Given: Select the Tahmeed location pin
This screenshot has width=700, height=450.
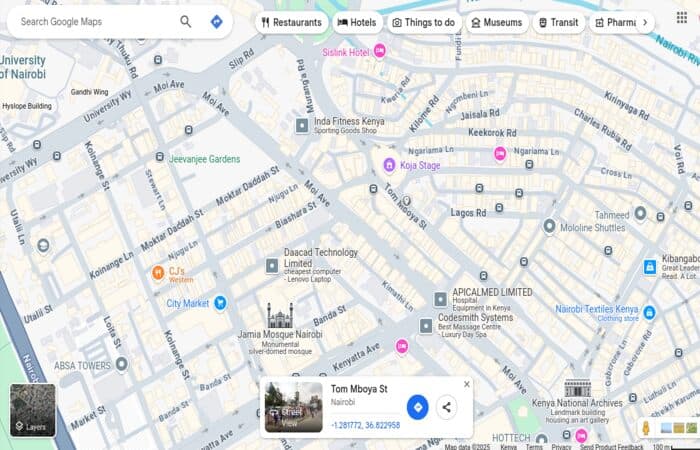Looking at the screenshot, I should click(x=641, y=213).
